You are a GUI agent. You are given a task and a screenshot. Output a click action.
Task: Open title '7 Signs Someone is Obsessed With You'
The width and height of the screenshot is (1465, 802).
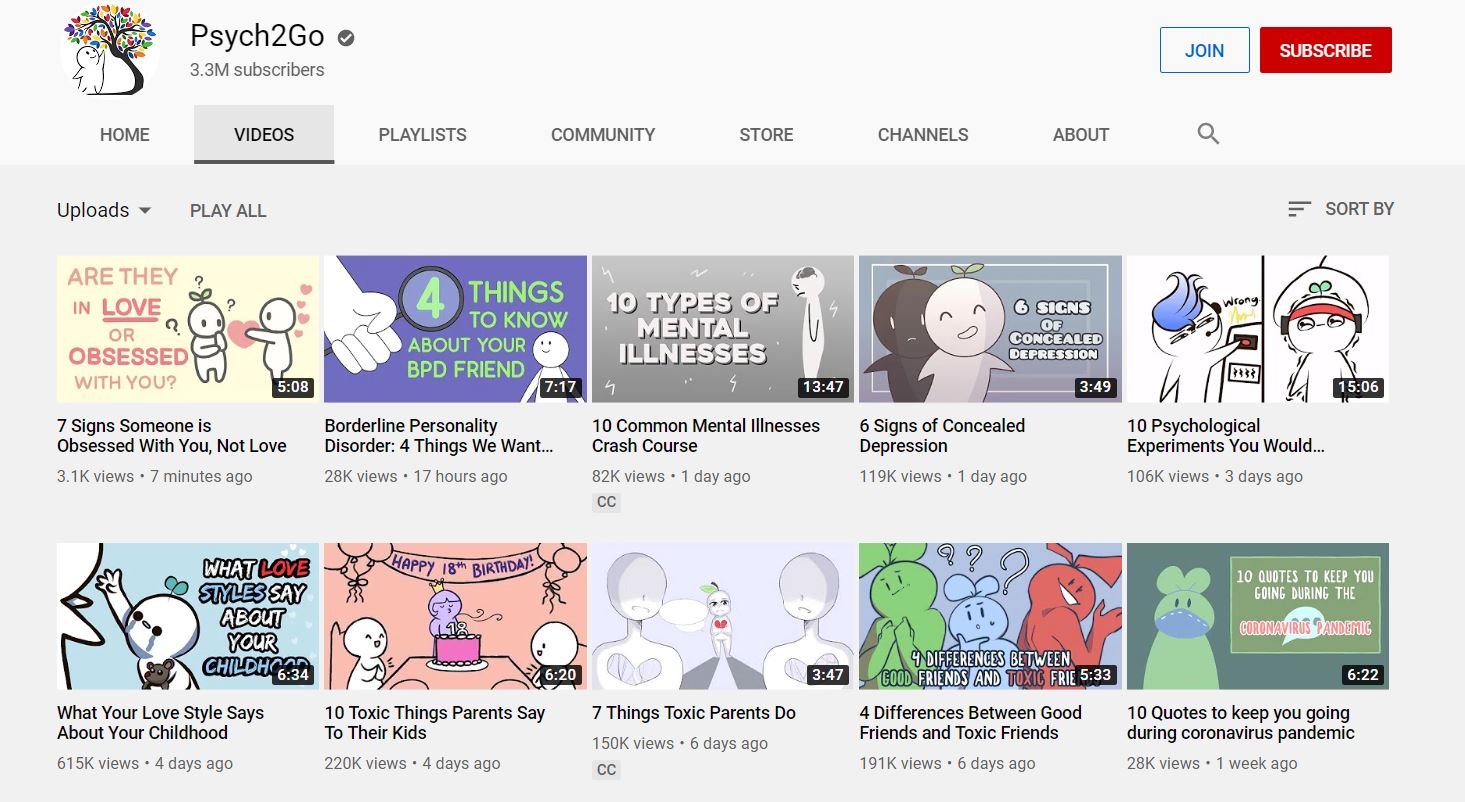tap(172, 436)
